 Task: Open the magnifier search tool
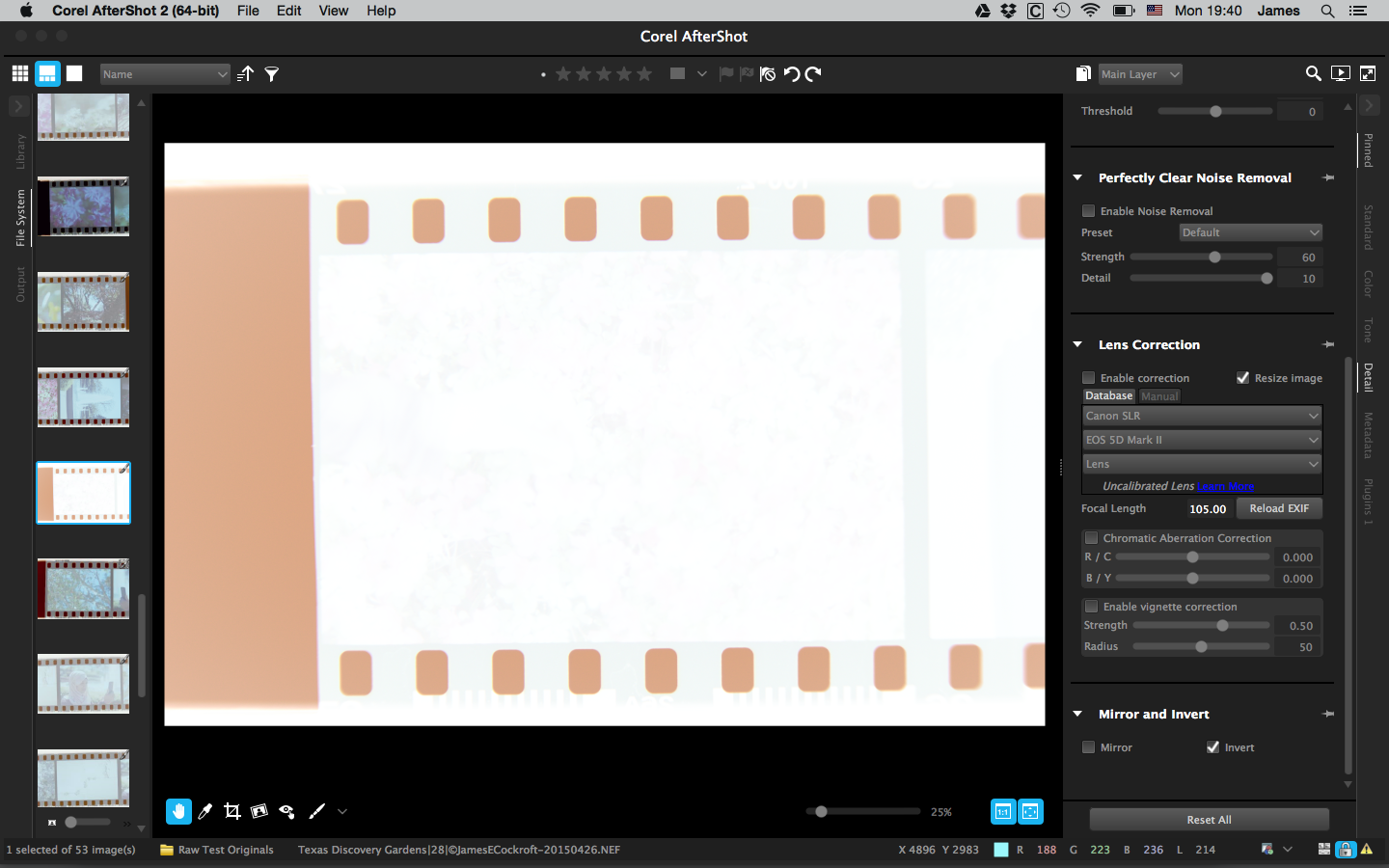click(1313, 73)
